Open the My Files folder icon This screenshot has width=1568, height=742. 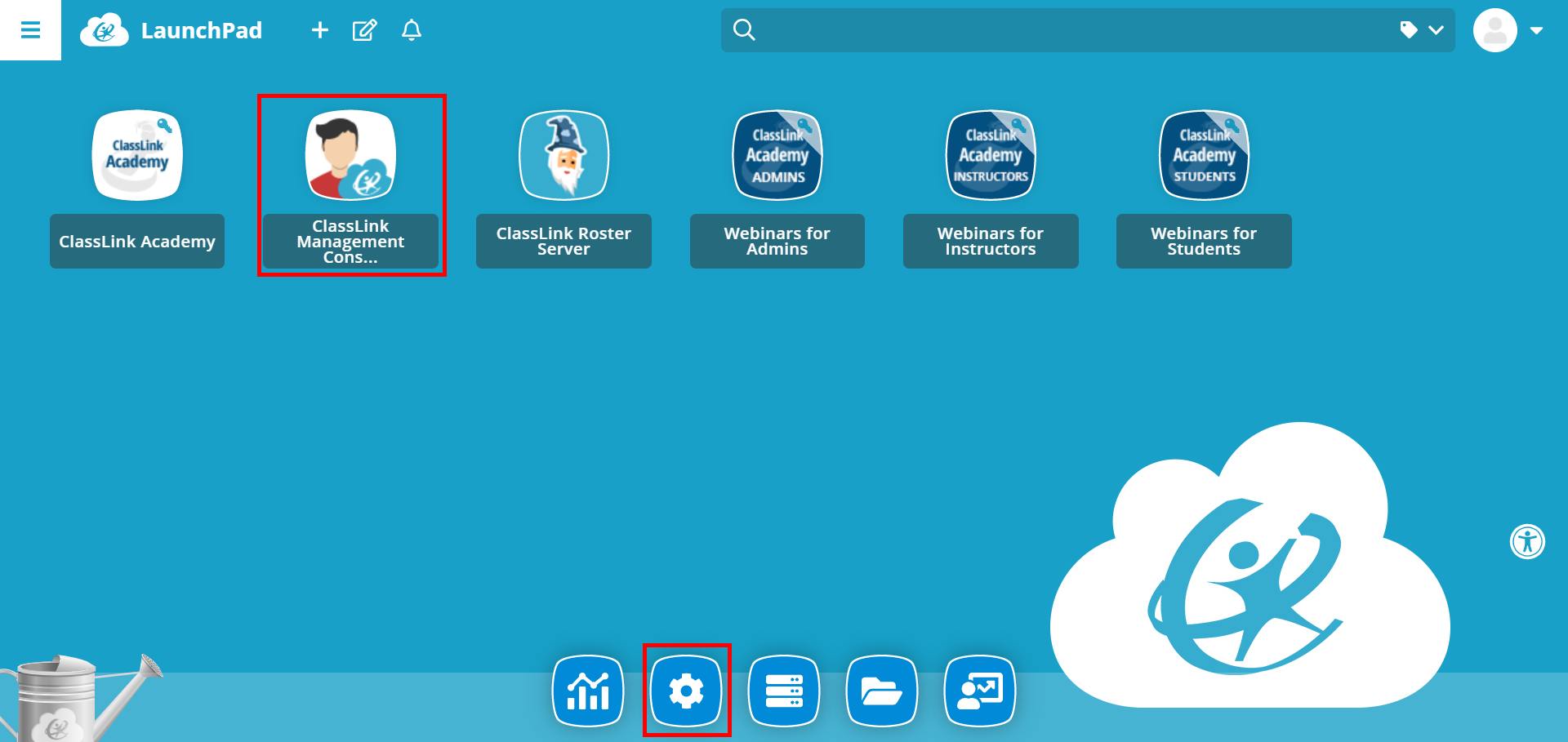(882, 691)
